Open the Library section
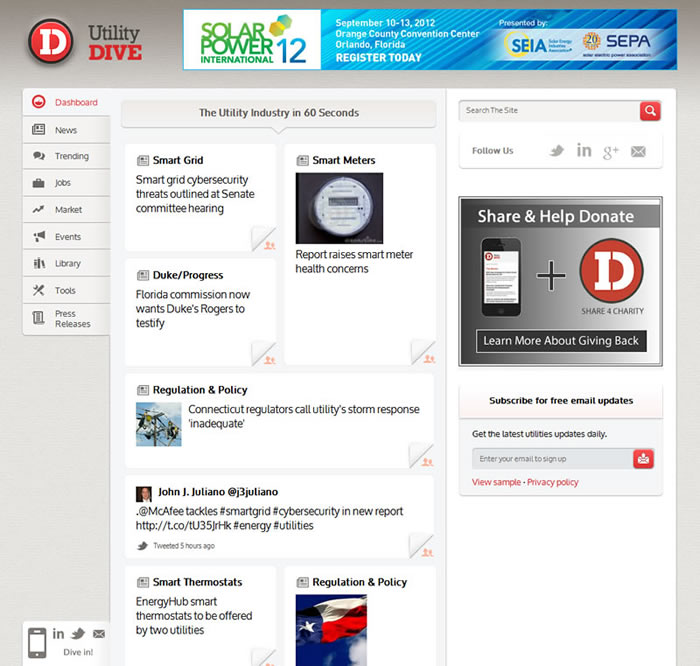700x666 pixels. (67, 263)
